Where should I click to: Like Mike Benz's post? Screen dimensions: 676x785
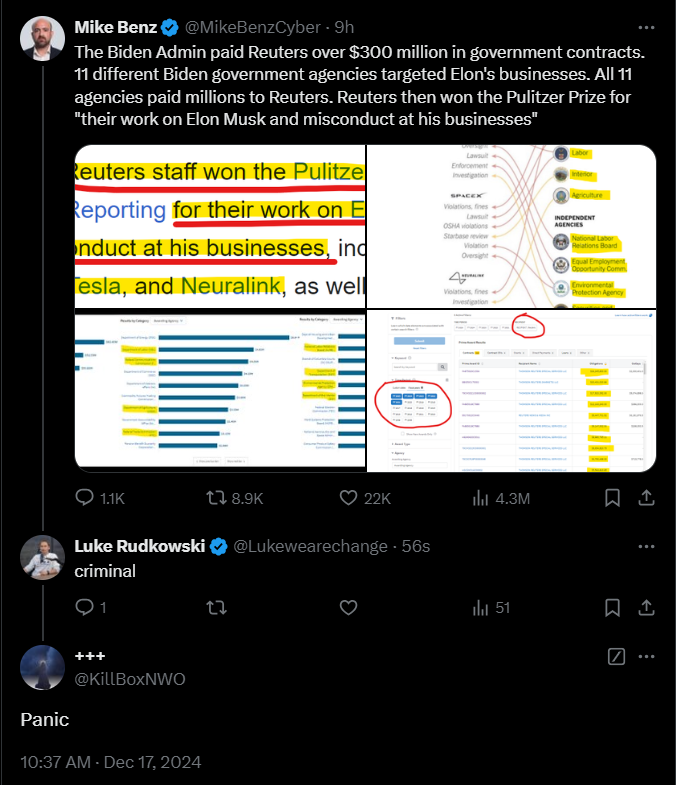coord(349,497)
